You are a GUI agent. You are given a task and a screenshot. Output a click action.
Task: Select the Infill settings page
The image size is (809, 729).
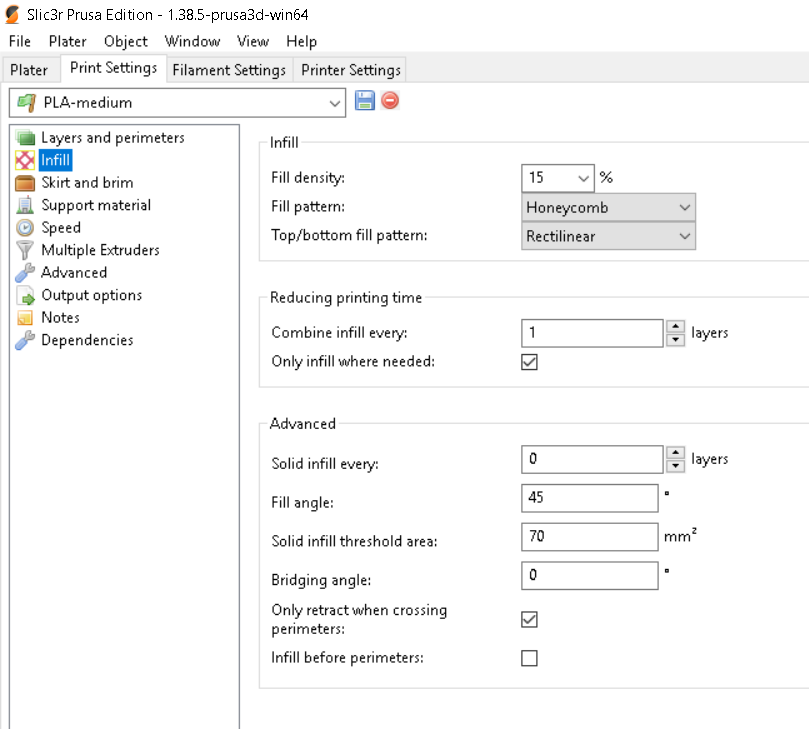55,160
